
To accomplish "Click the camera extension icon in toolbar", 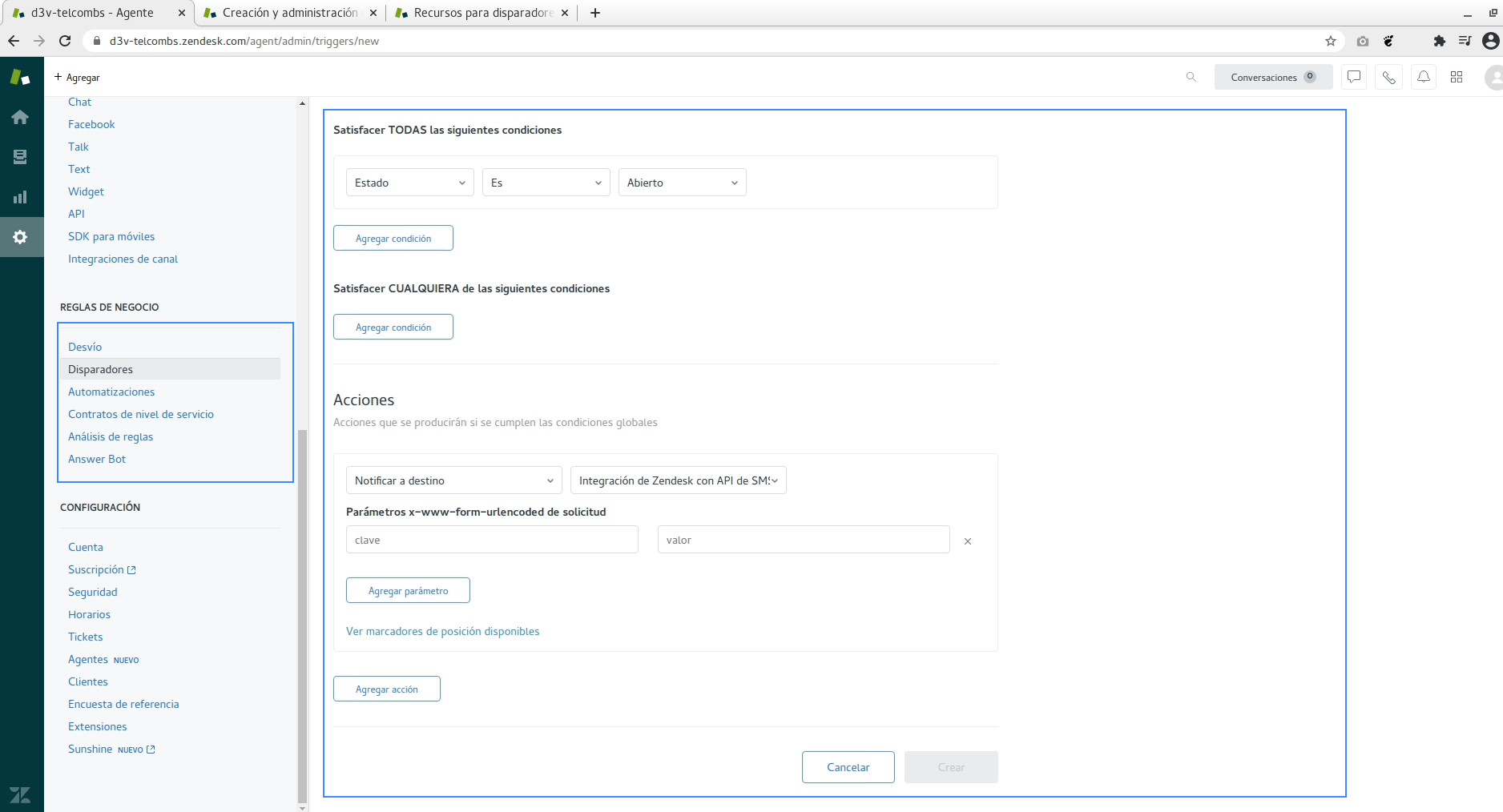I will pyautogui.click(x=1363, y=41).
